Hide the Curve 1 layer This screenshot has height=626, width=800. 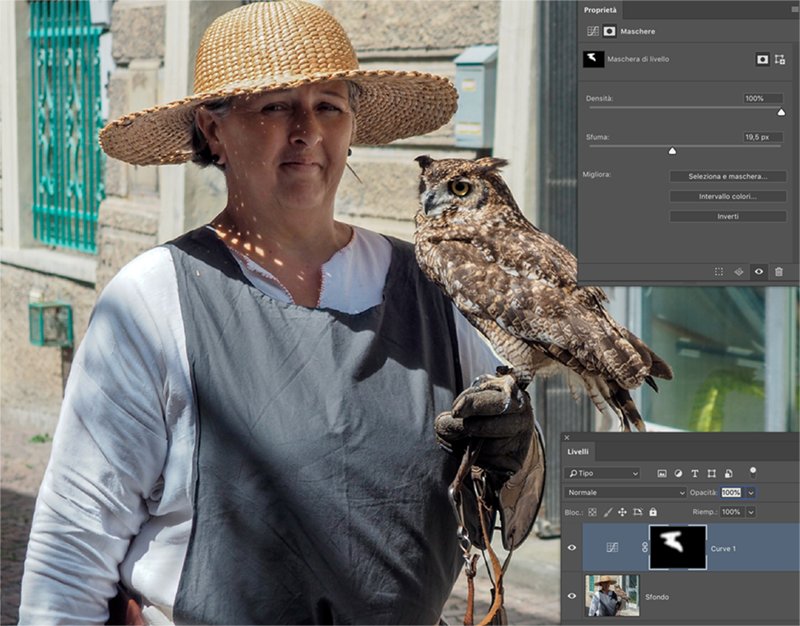[572, 547]
